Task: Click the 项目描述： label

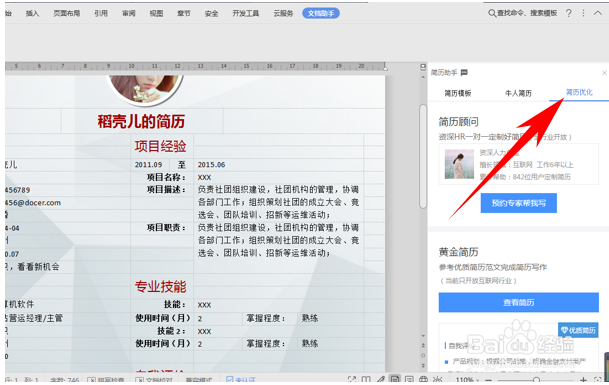Action: (x=166, y=190)
